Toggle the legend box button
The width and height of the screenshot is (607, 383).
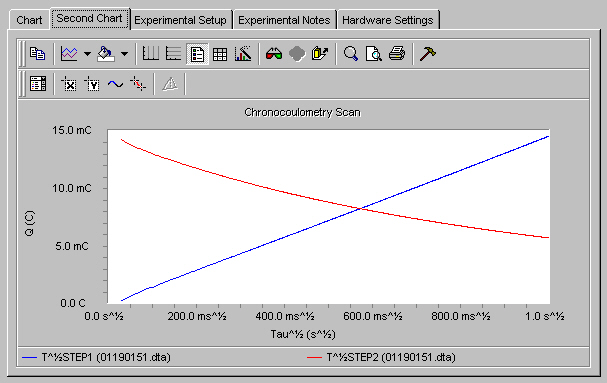[197, 54]
